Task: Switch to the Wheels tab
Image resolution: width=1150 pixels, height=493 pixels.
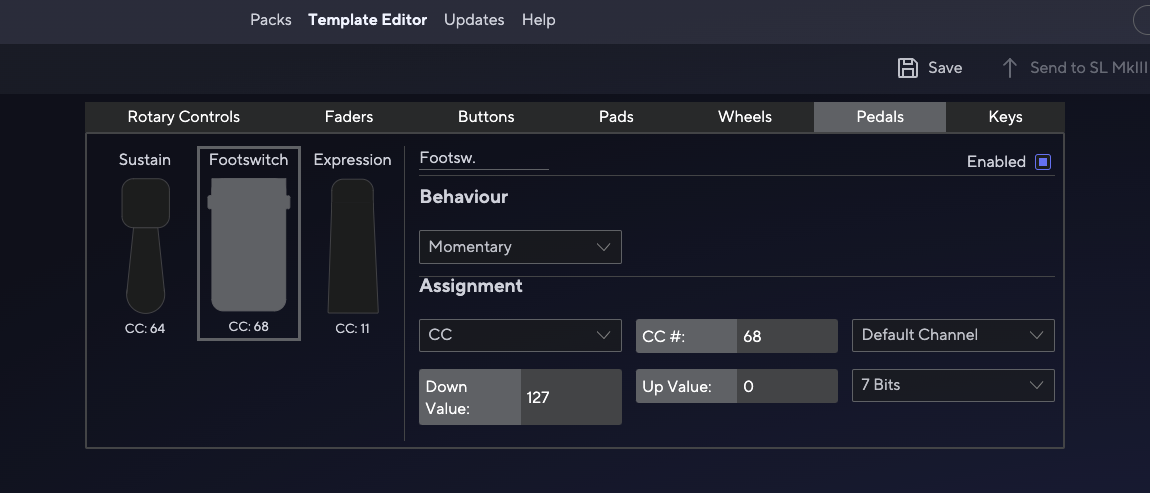Action: [744, 117]
